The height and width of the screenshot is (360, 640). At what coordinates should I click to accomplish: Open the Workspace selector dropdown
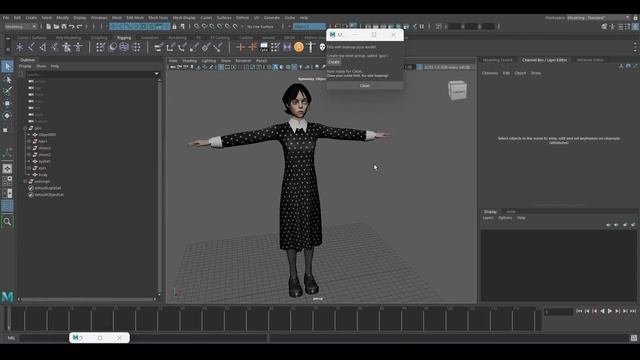pos(598,18)
